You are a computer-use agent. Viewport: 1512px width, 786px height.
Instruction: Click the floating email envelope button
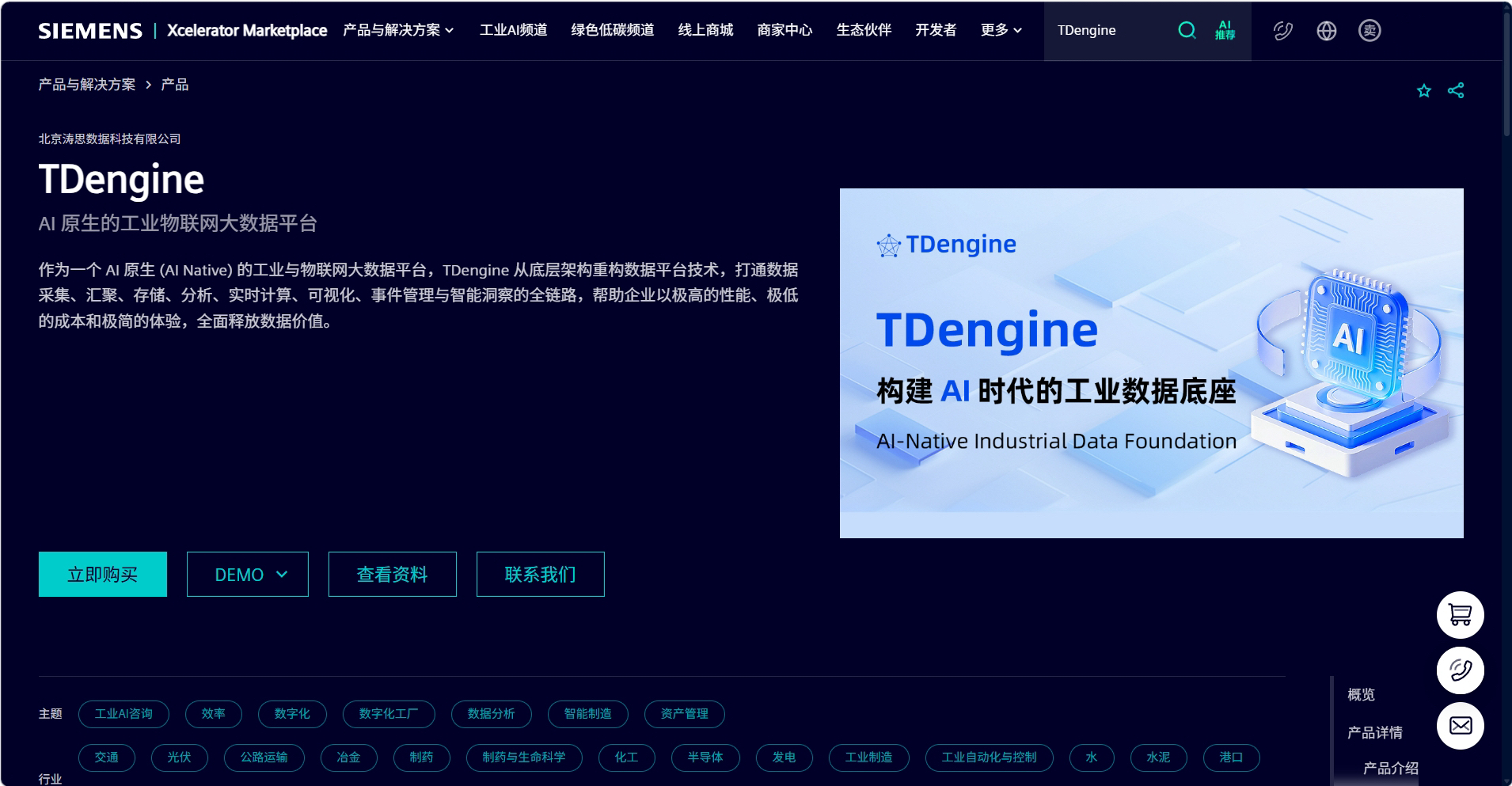click(1460, 726)
